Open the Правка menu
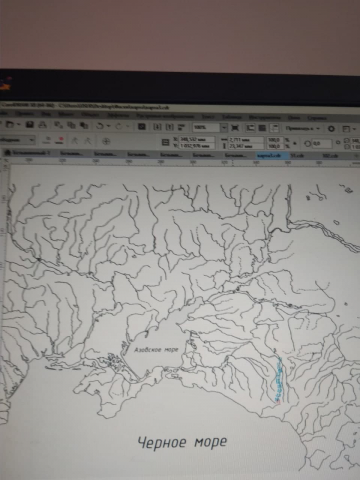Image resolution: width=360 pixels, height=480 pixels. [x=25, y=114]
